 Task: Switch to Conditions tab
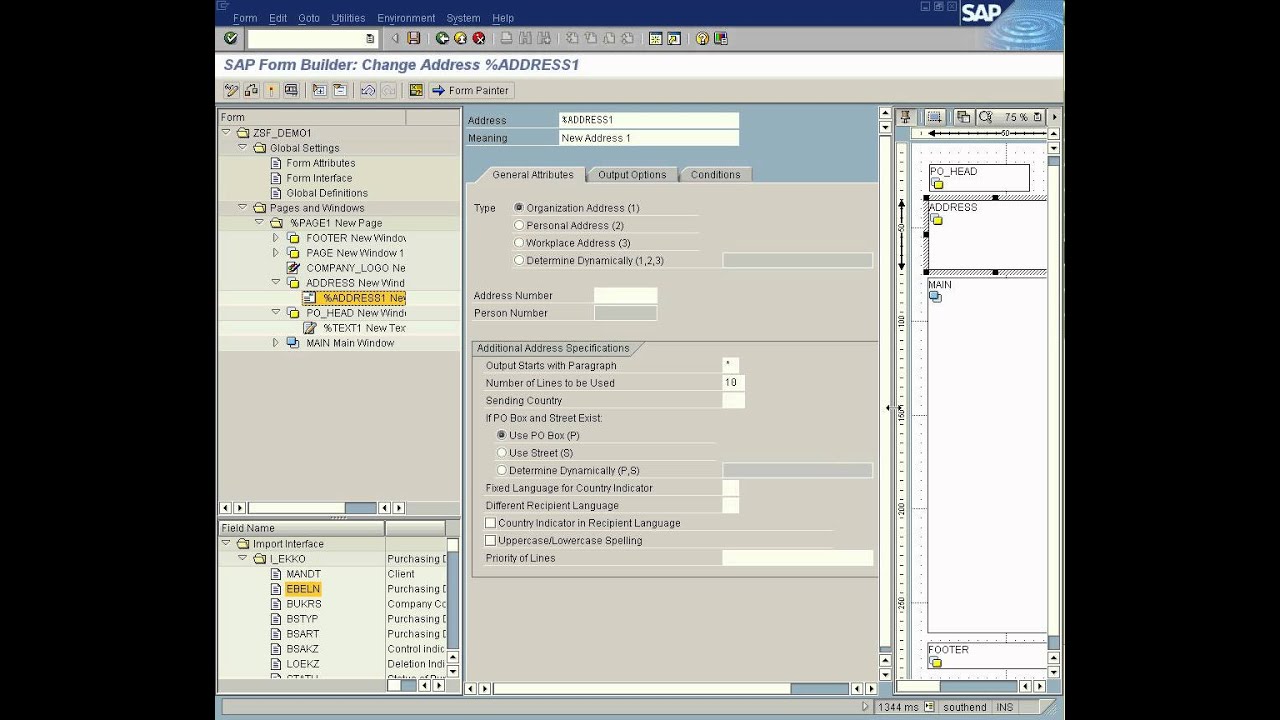(x=716, y=174)
